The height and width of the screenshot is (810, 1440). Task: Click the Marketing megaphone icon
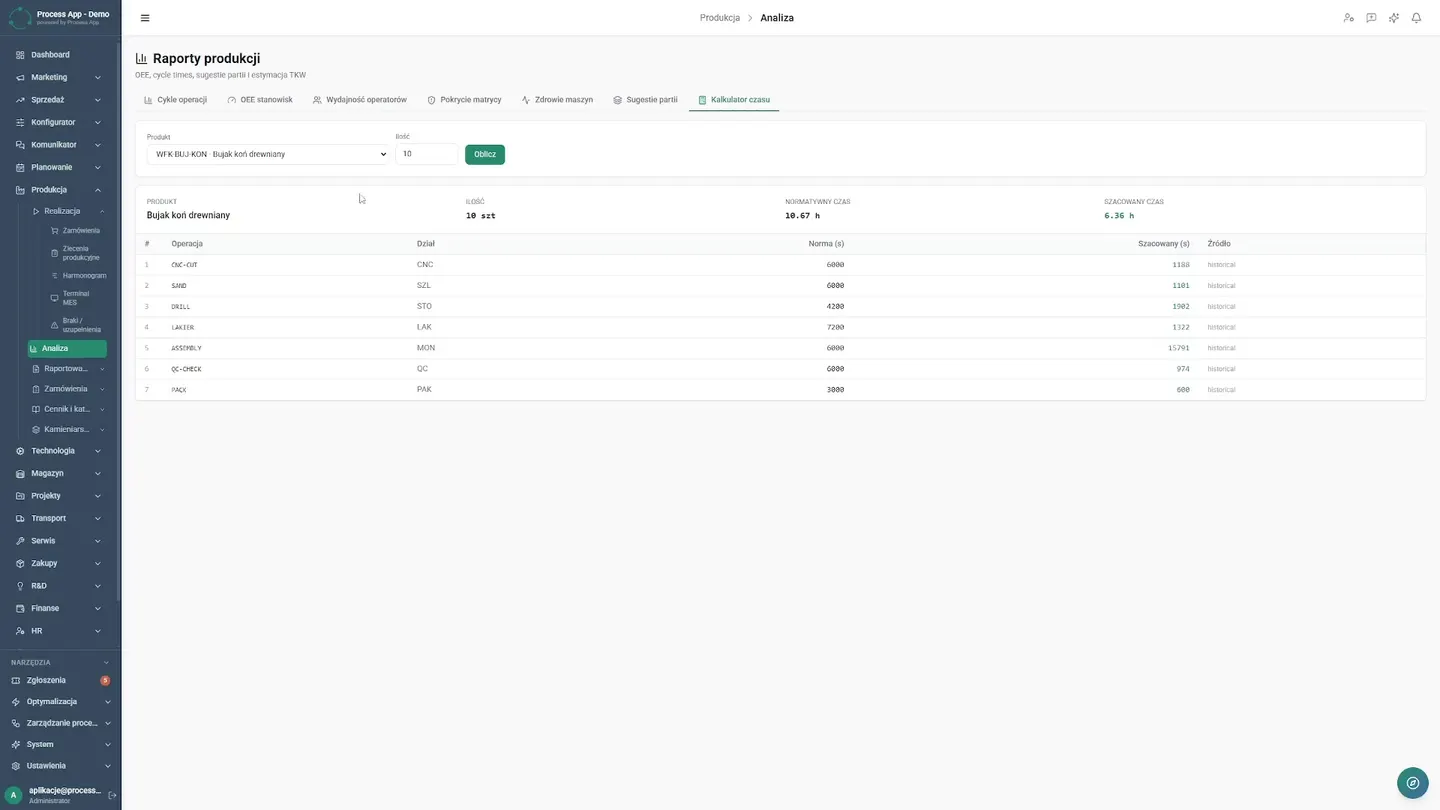pyautogui.click(x=20, y=77)
